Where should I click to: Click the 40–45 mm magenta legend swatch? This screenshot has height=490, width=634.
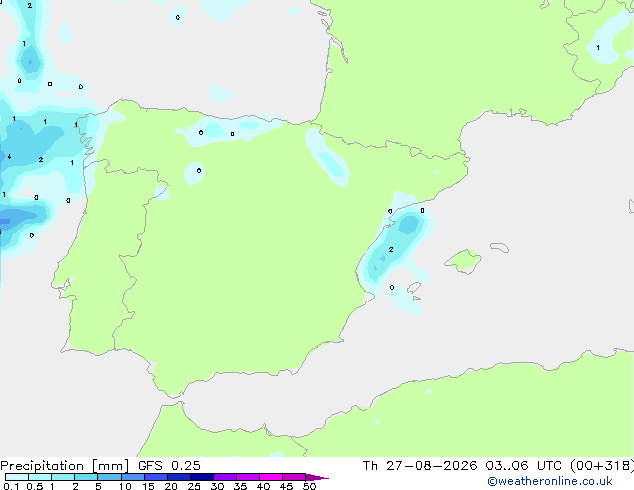click(271, 477)
